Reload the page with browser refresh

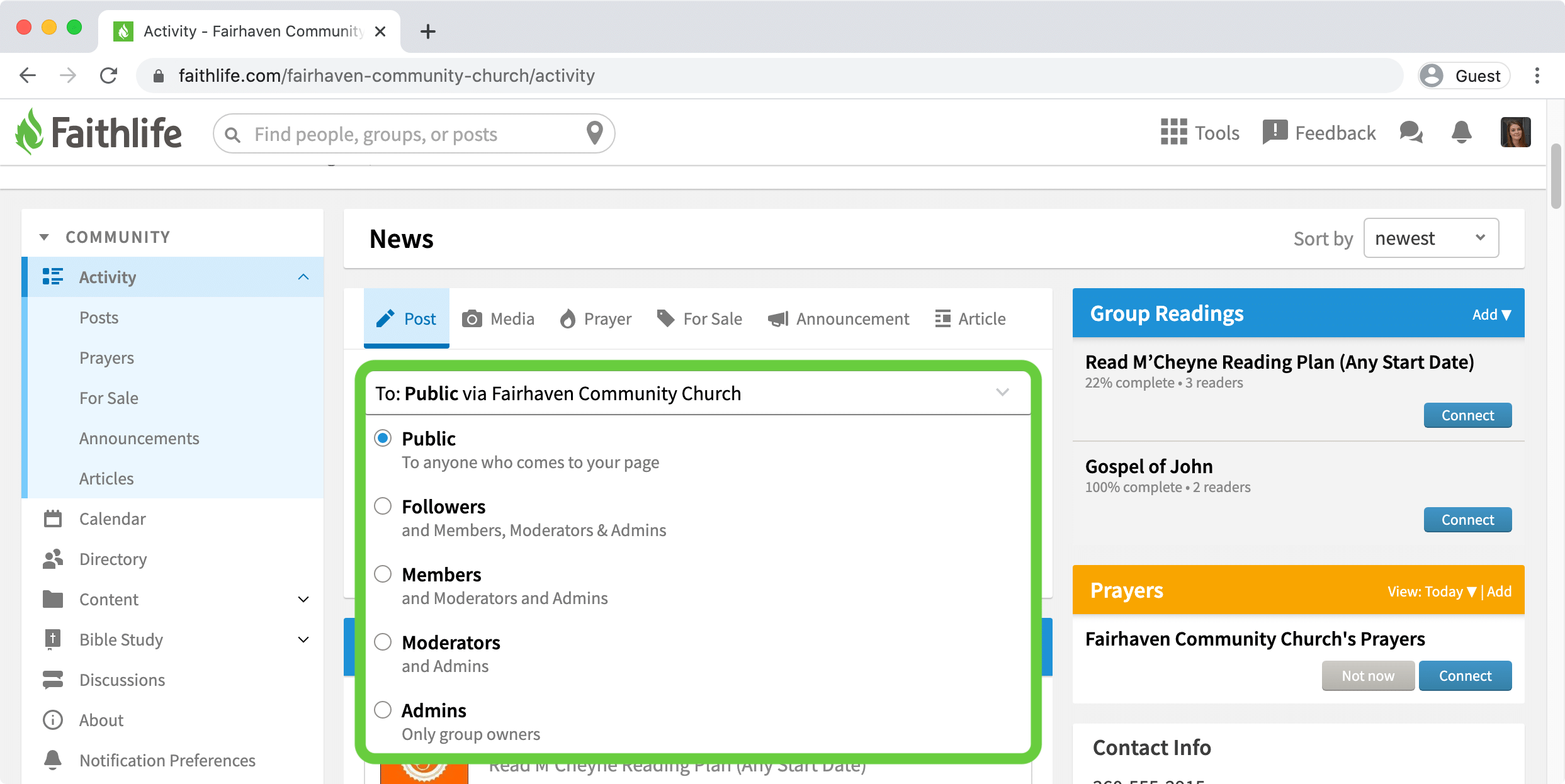point(109,76)
